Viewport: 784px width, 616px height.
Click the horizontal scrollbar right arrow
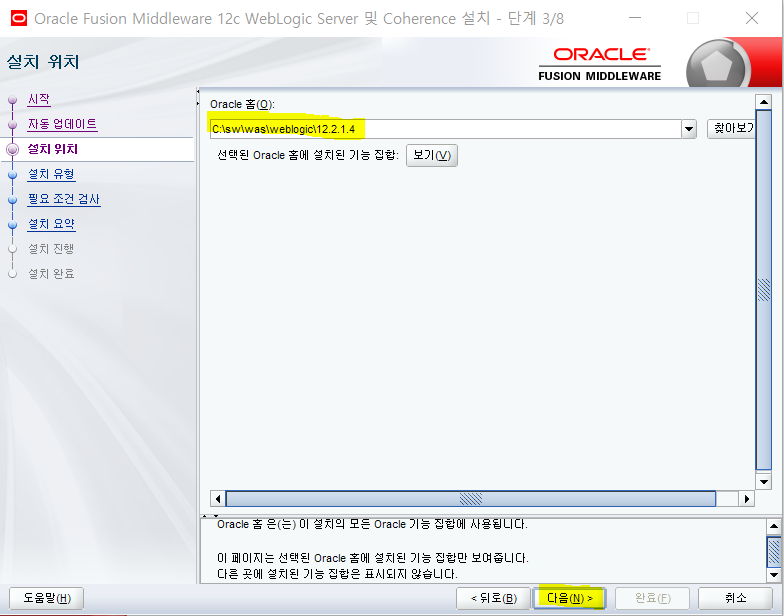pyautogui.click(x=747, y=498)
